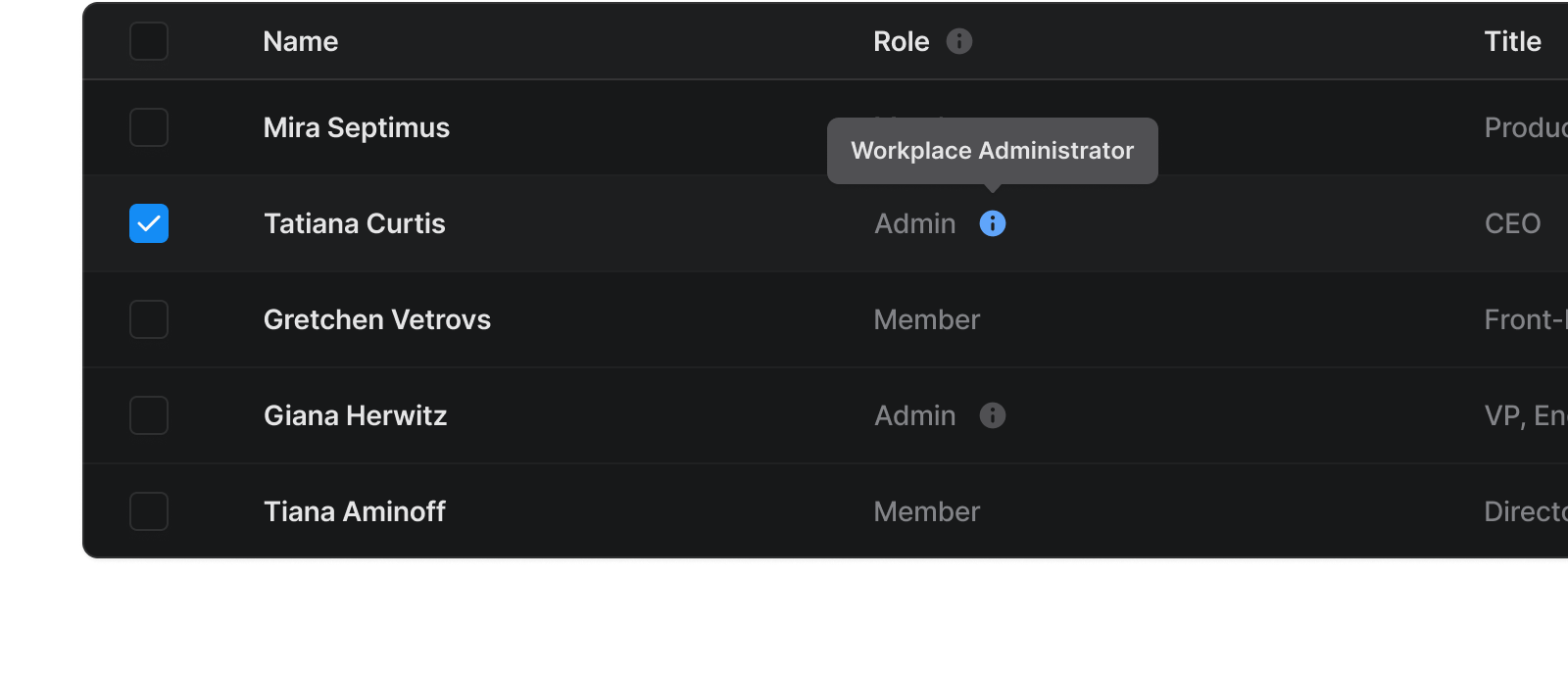Click Member role in Gretchen Vetrovs row
The width and height of the screenshot is (1568, 674).
(x=926, y=319)
